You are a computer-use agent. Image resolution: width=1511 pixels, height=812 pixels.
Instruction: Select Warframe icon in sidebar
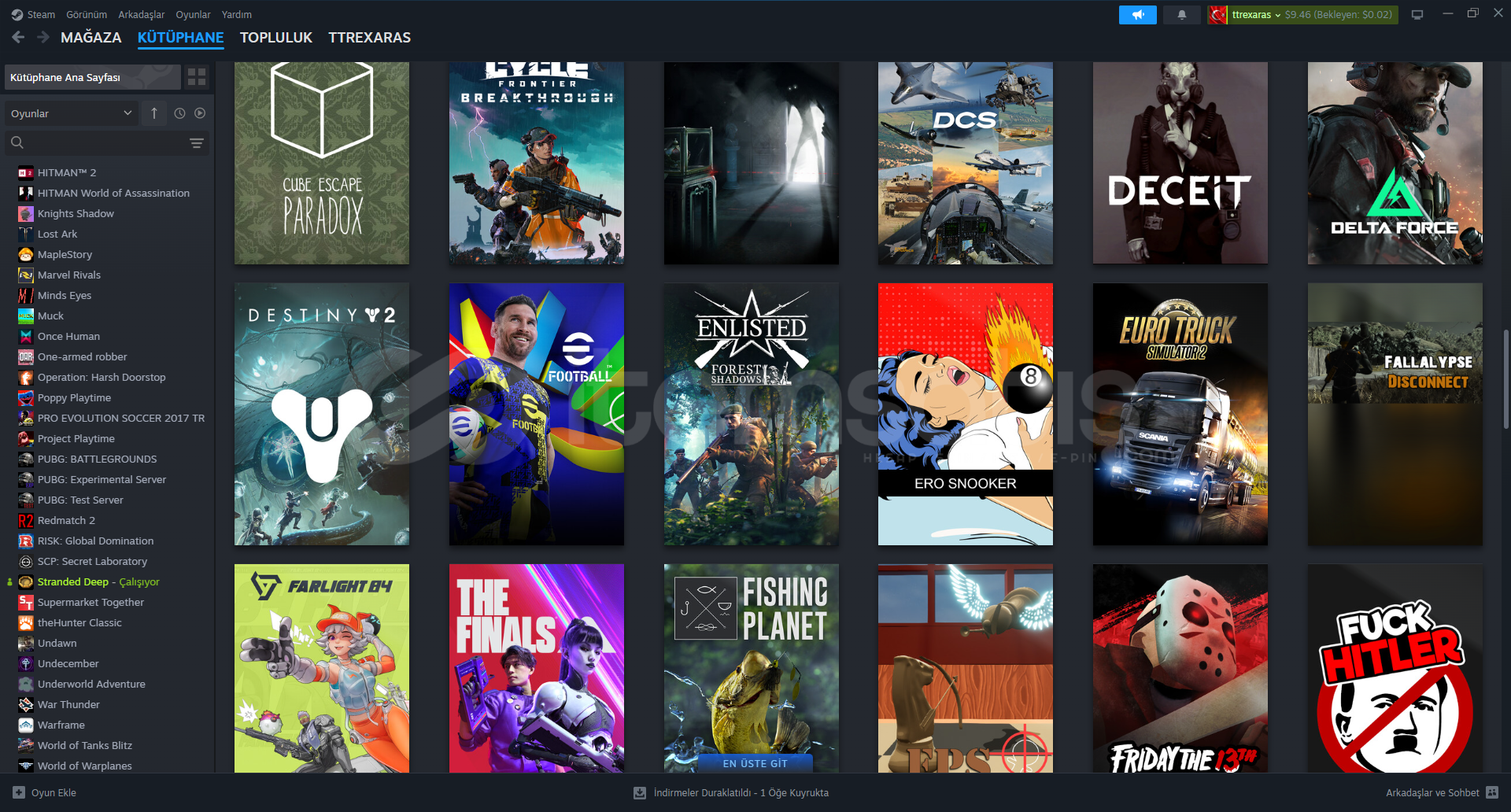[x=26, y=725]
